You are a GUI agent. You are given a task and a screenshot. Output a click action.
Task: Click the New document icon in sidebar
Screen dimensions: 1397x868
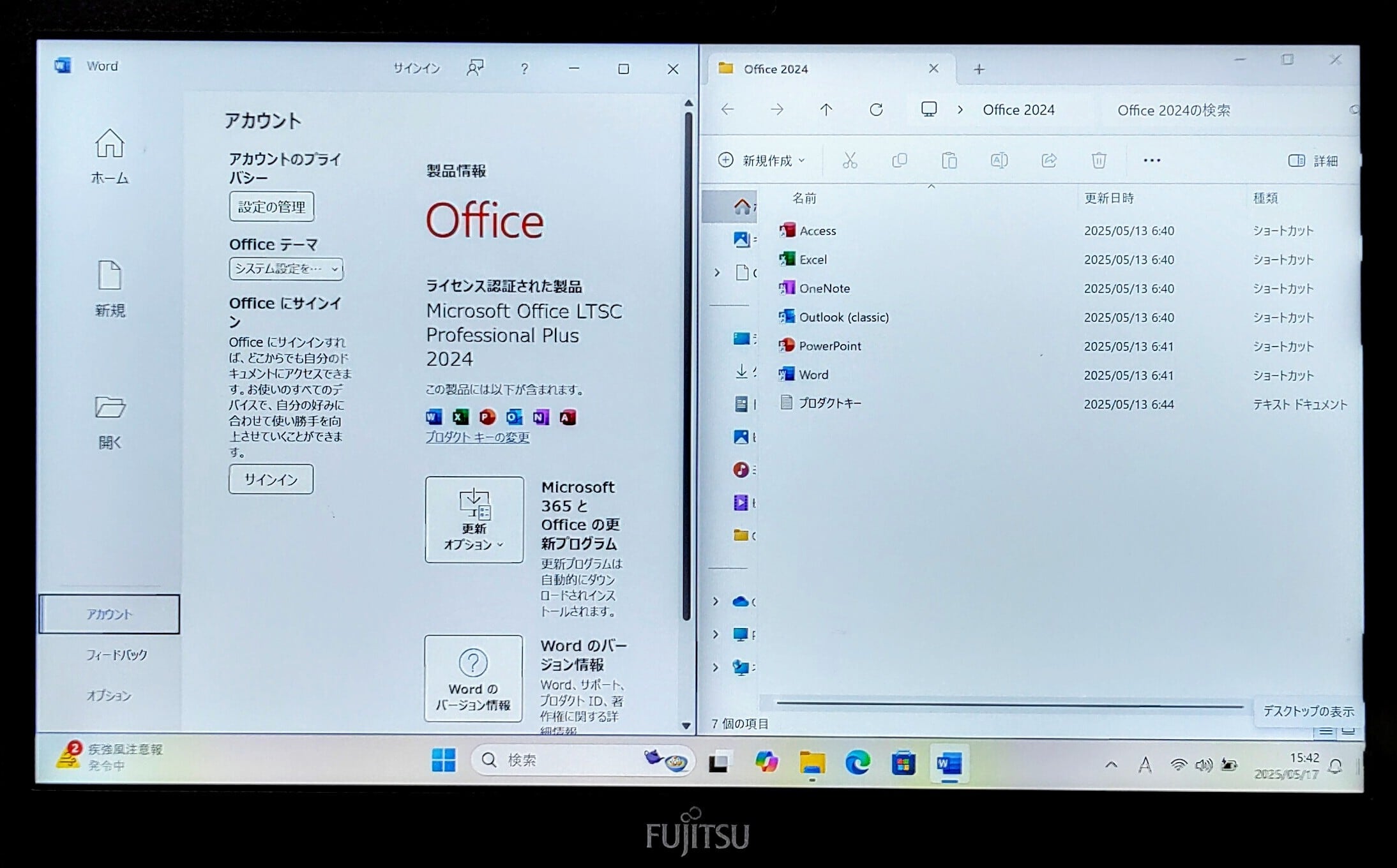coord(109,276)
